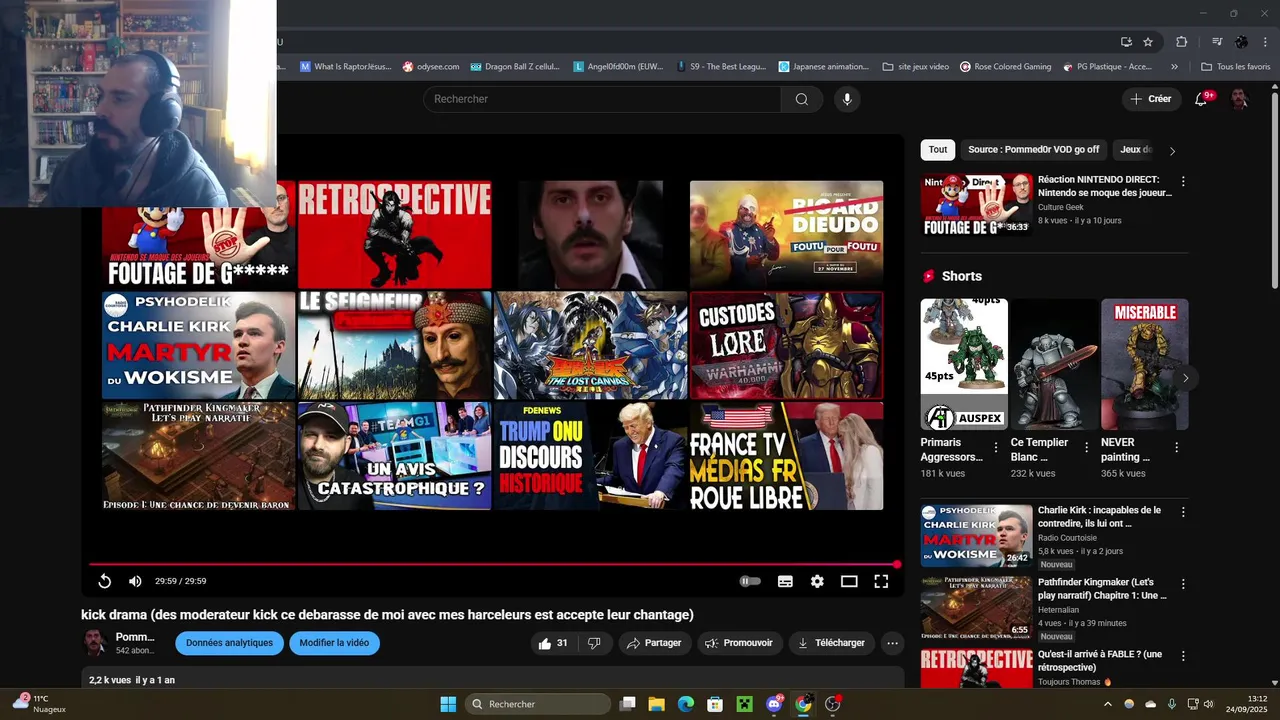Image resolution: width=1280 pixels, height=720 pixels.
Task: Open Chrome extensions puzzle icon
Action: tap(1181, 42)
